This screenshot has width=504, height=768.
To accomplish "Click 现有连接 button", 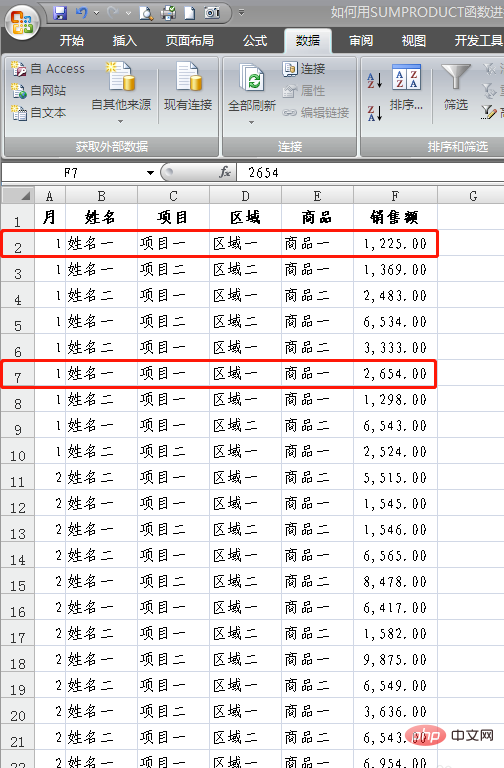I will [188, 87].
